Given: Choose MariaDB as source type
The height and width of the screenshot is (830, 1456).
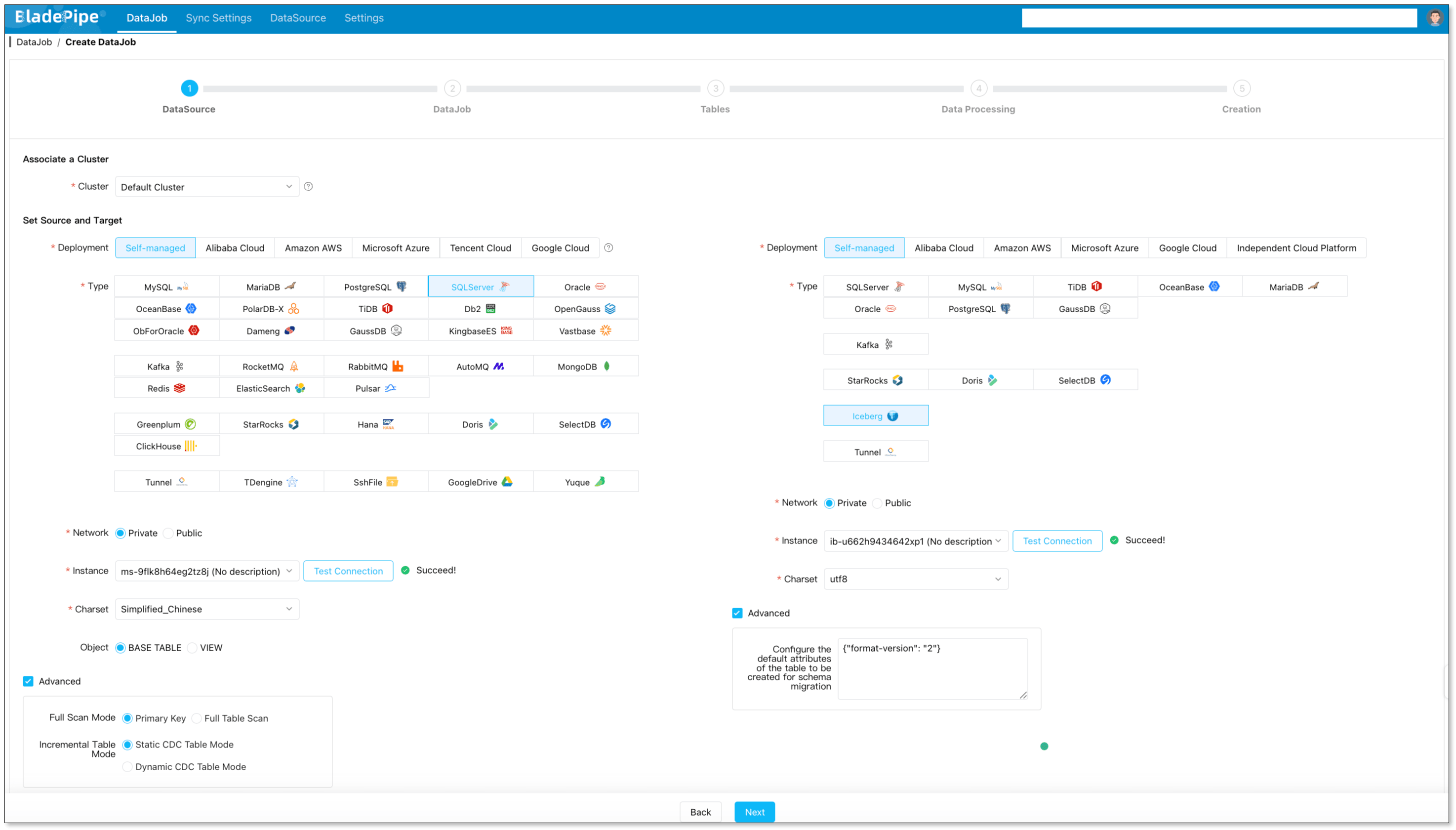Looking at the screenshot, I should (271, 287).
